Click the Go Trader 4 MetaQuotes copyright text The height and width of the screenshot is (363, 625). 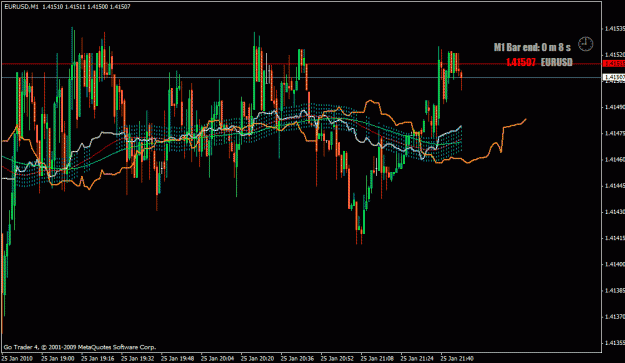point(80,347)
